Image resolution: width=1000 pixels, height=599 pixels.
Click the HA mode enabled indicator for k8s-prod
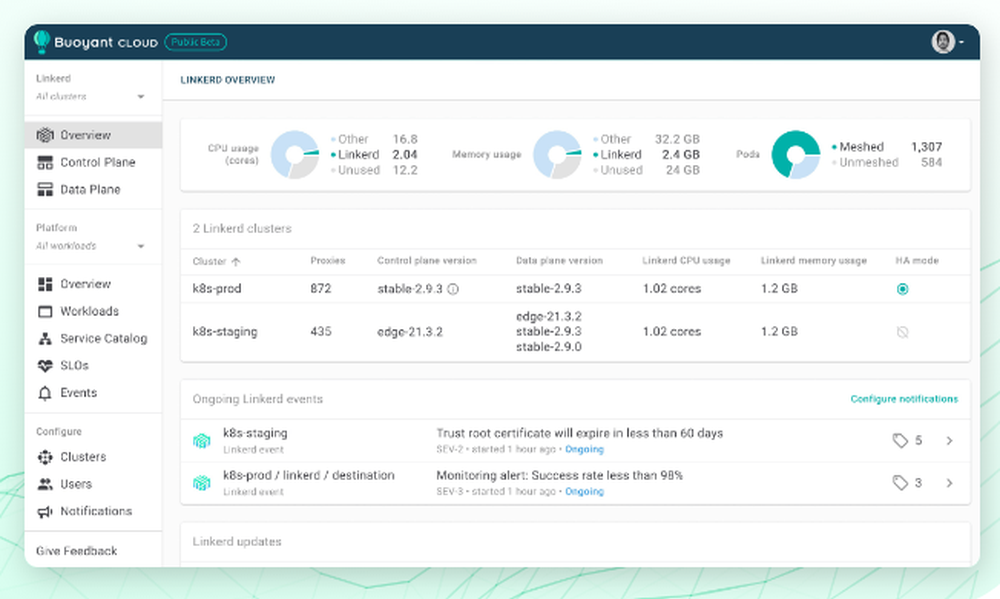coord(902,288)
